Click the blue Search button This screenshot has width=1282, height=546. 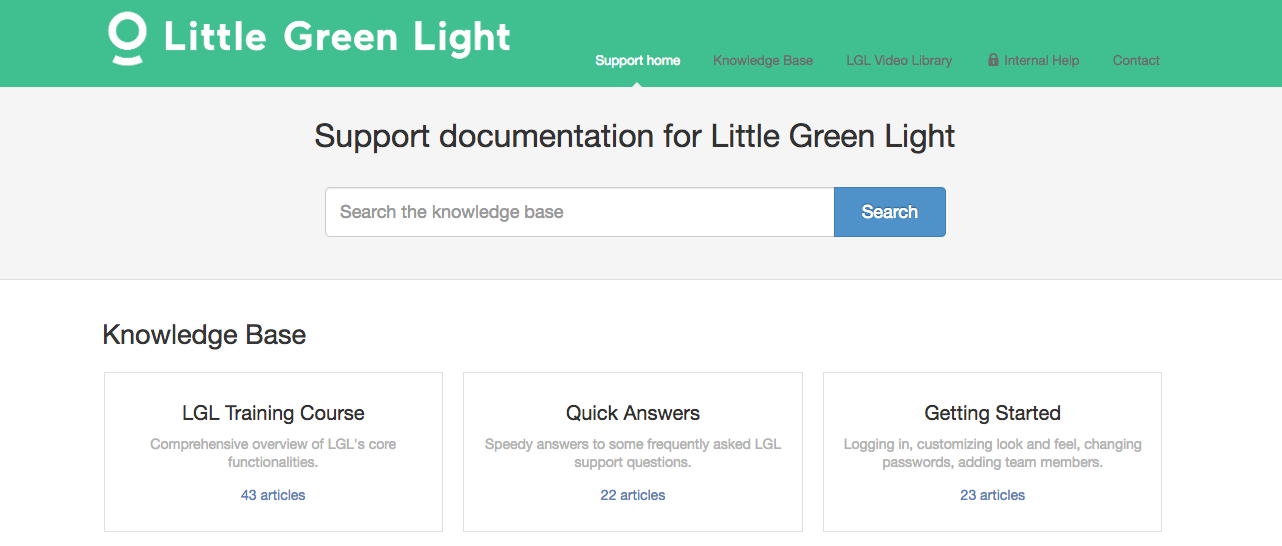890,212
